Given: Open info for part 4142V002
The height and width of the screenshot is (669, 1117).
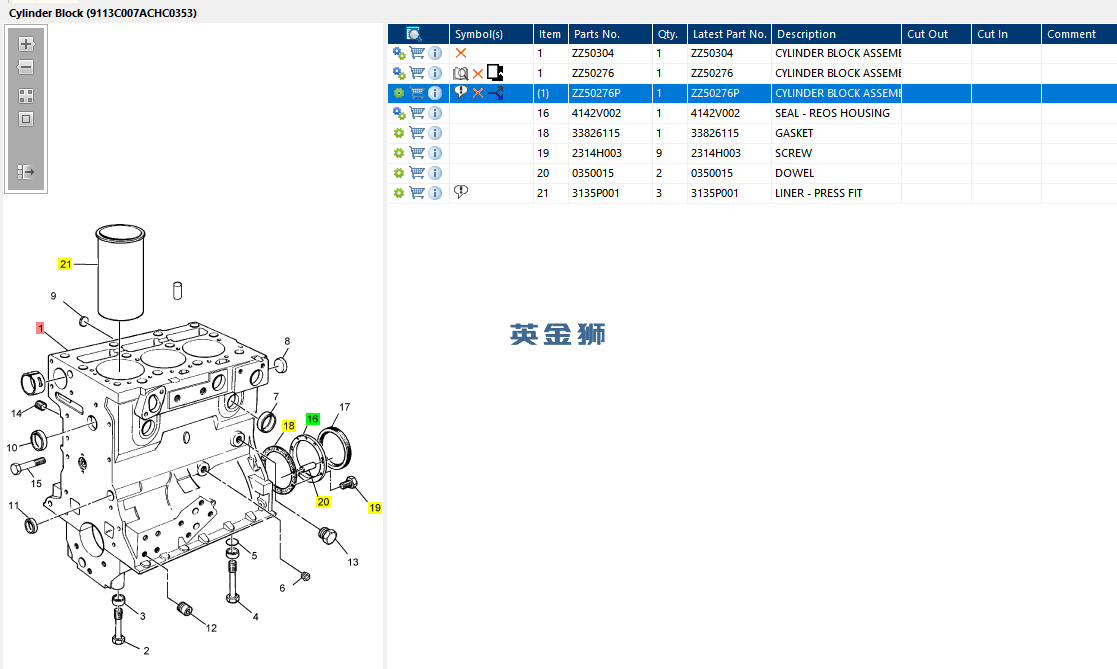Looking at the screenshot, I should [x=435, y=113].
